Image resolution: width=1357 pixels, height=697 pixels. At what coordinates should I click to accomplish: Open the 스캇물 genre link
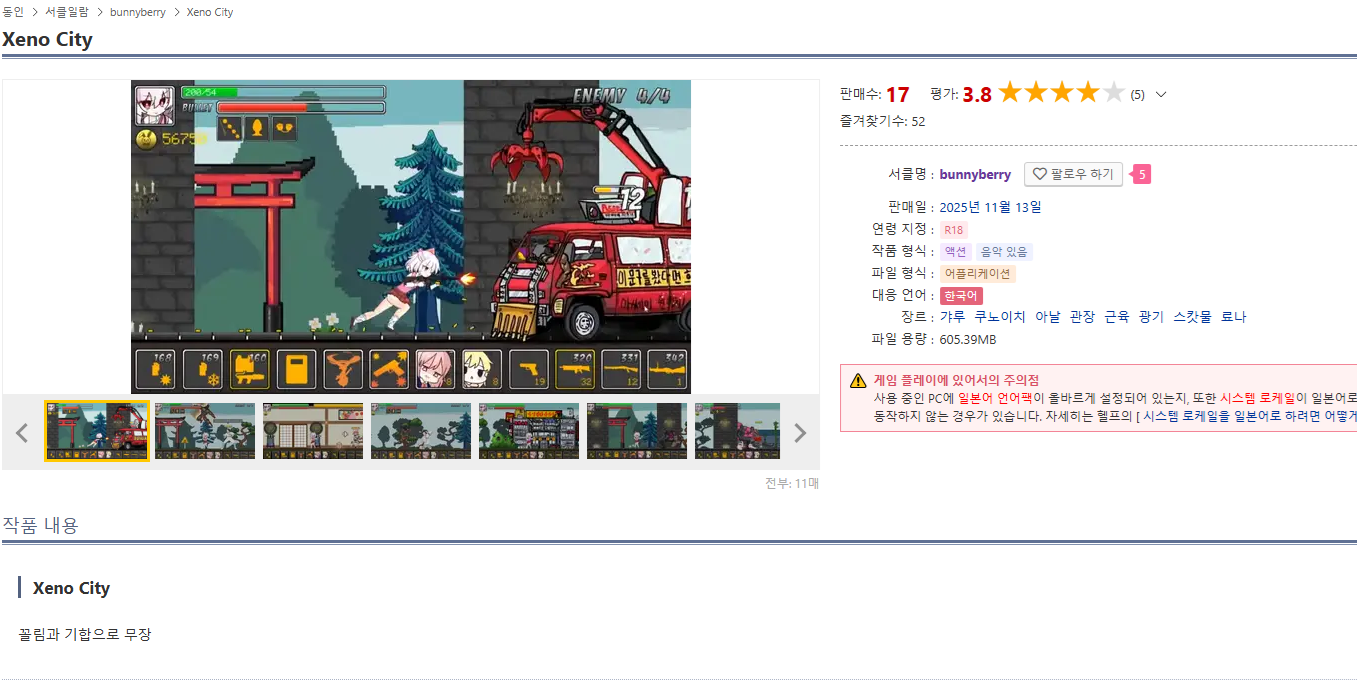point(1192,317)
